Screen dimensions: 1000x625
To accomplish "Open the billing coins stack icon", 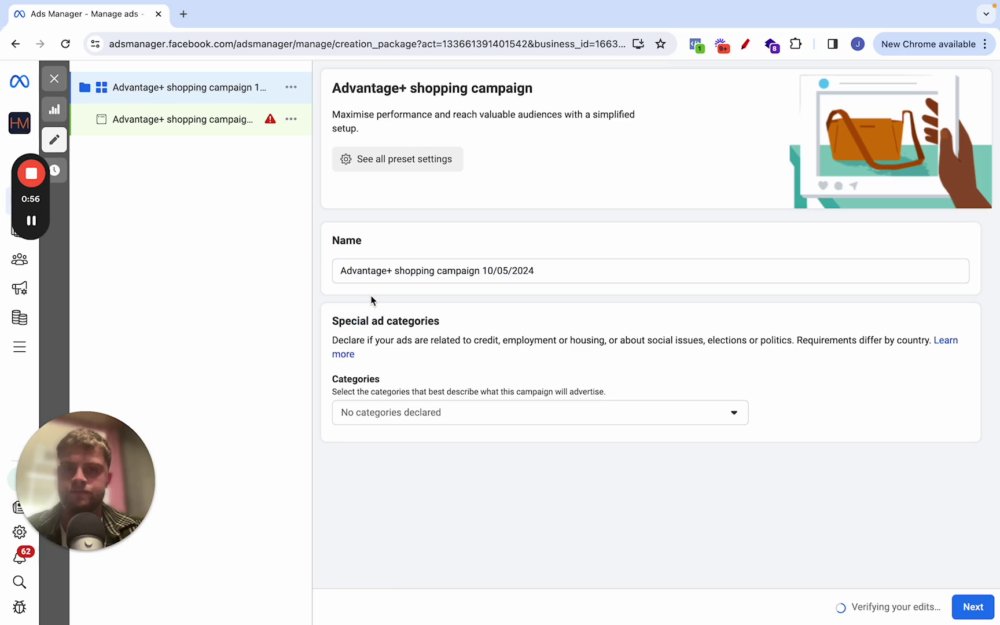I will [19, 317].
